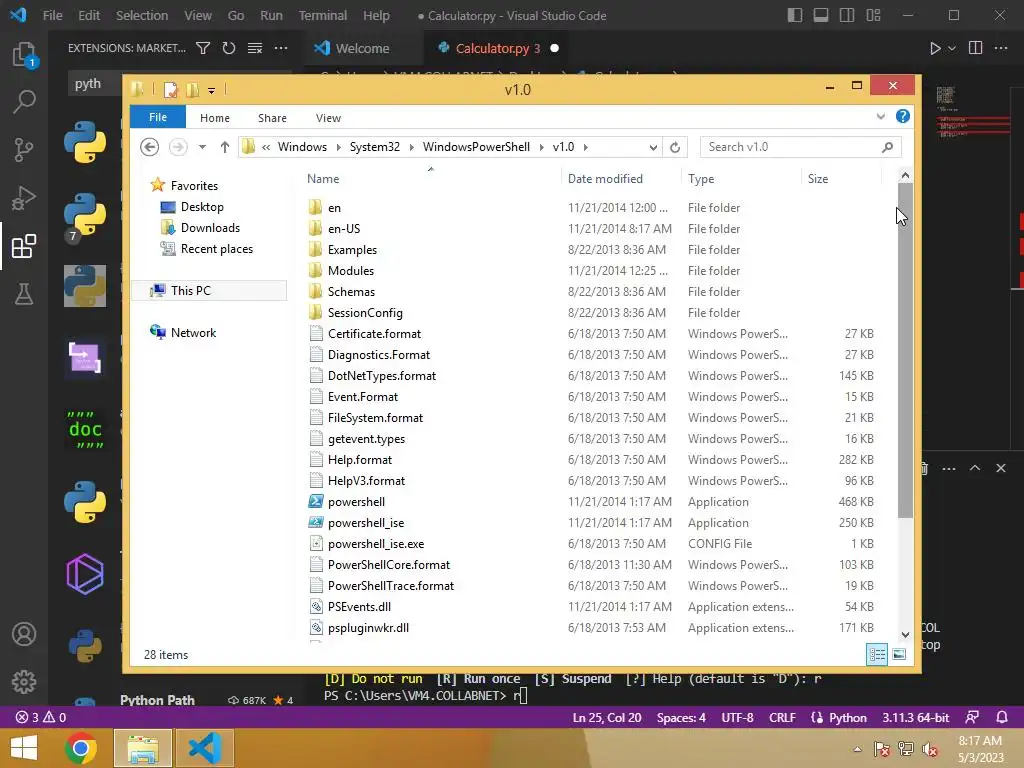Customize layout icon in title bar
This screenshot has width=1024, height=768.
[x=873, y=15]
